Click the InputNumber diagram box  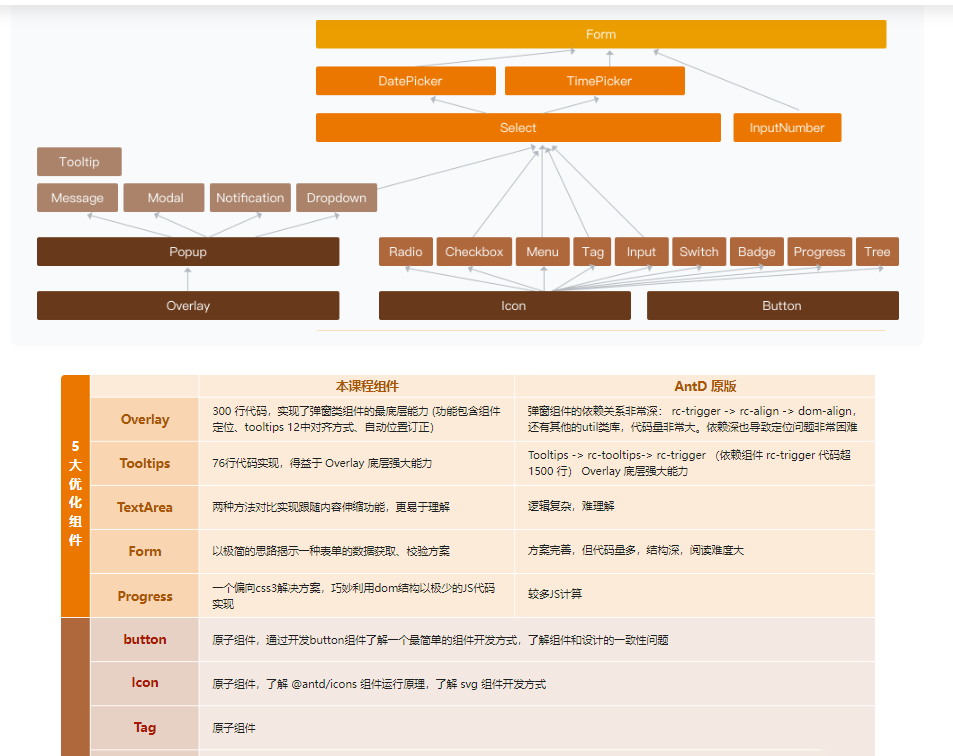point(787,128)
